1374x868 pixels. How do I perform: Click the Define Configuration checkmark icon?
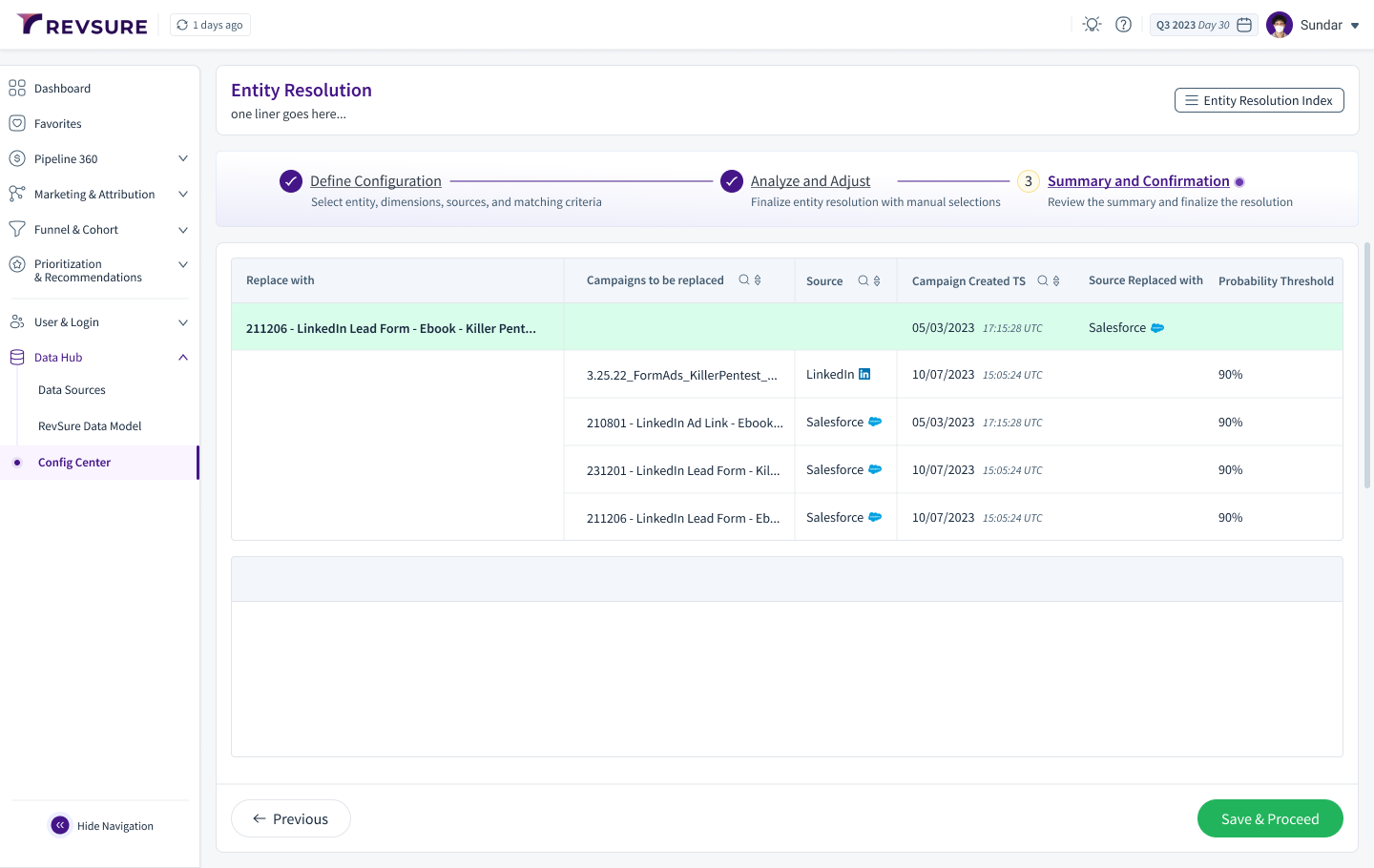291,181
